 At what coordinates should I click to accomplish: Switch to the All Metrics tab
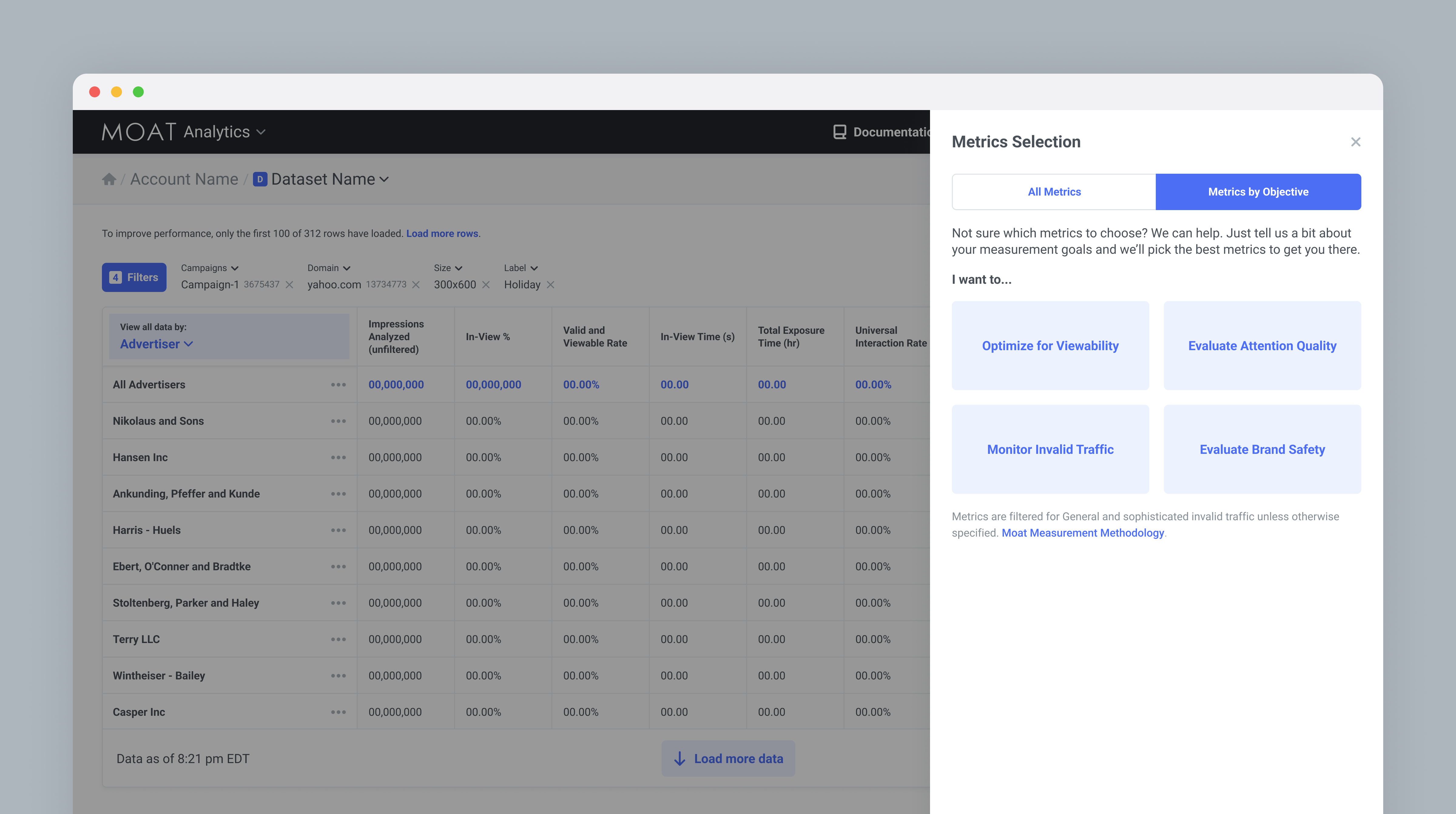pyautogui.click(x=1054, y=192)
